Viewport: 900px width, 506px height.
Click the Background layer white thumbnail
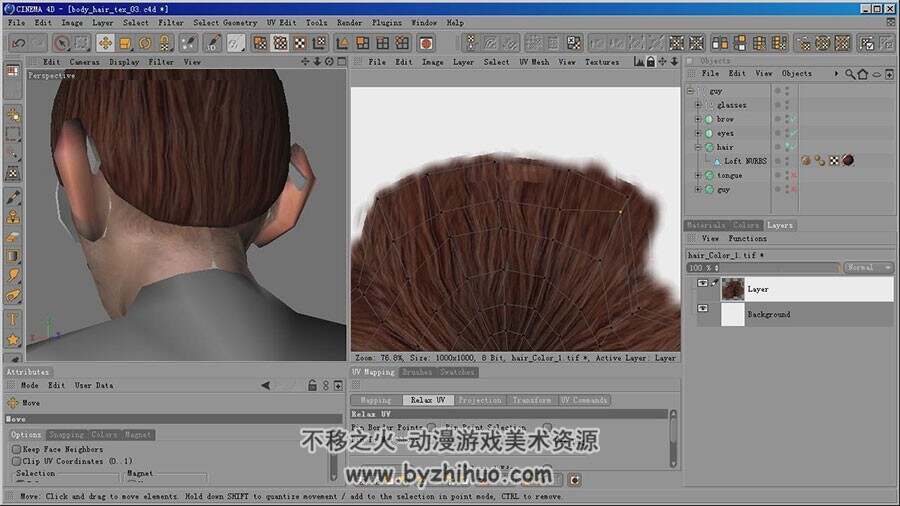[x=732, y=314]
